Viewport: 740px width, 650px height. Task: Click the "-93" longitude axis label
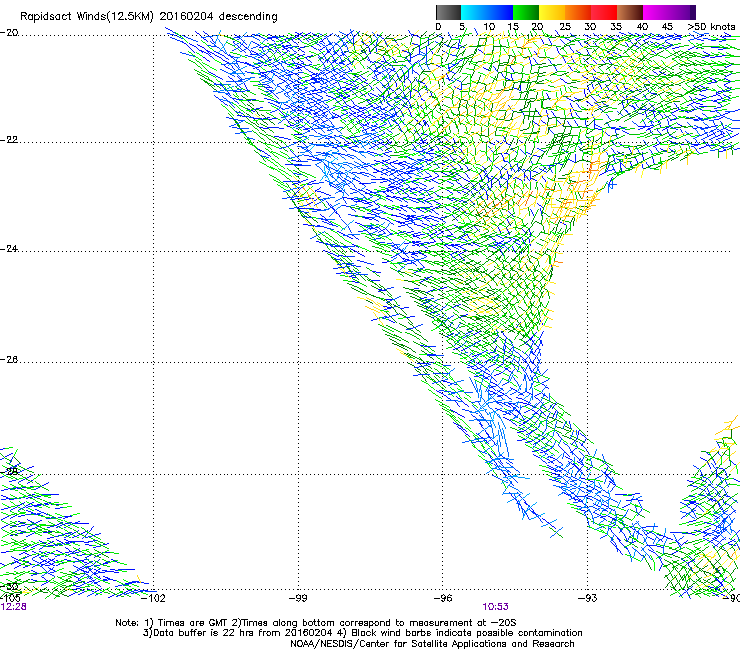[x=588, y=598]
